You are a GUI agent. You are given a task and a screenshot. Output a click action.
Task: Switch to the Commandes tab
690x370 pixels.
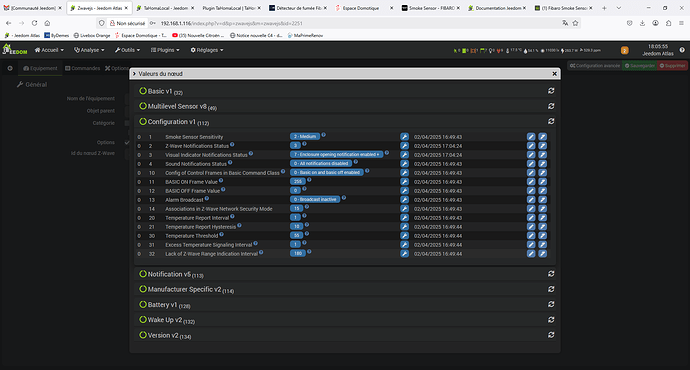pos(83,68)
